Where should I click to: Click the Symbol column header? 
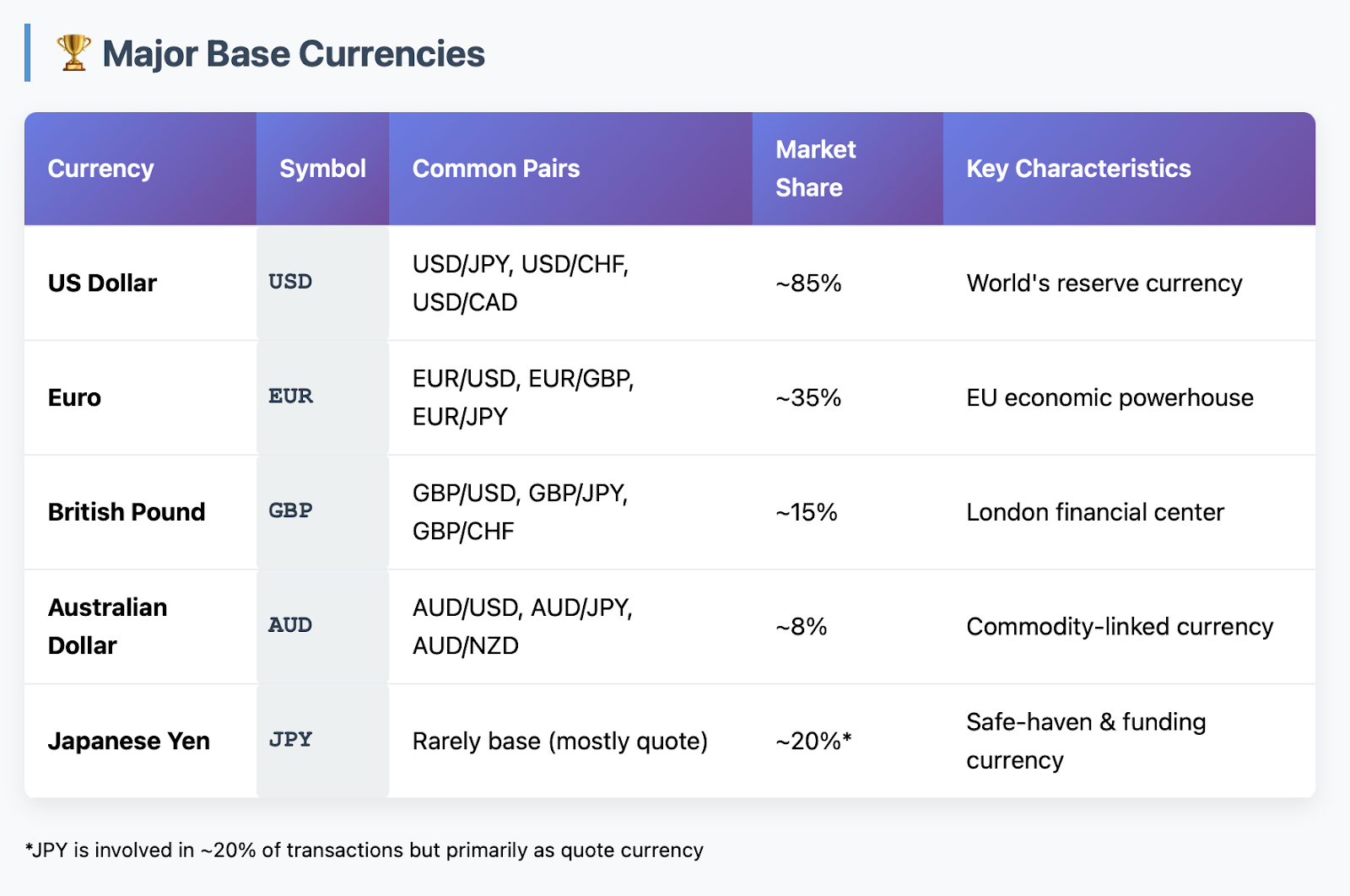[322, 169]
